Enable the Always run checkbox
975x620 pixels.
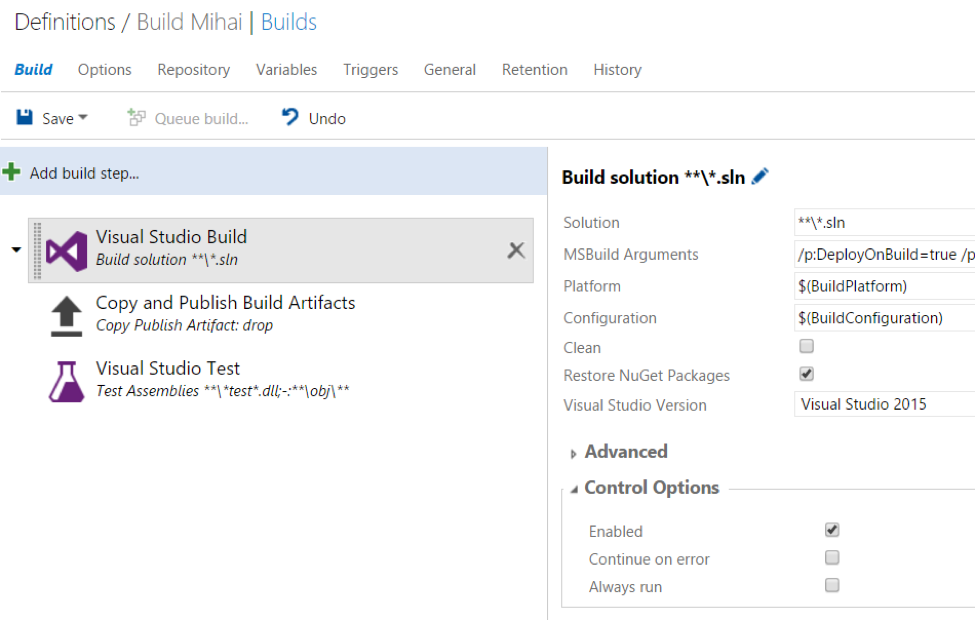tap(832, 586)
